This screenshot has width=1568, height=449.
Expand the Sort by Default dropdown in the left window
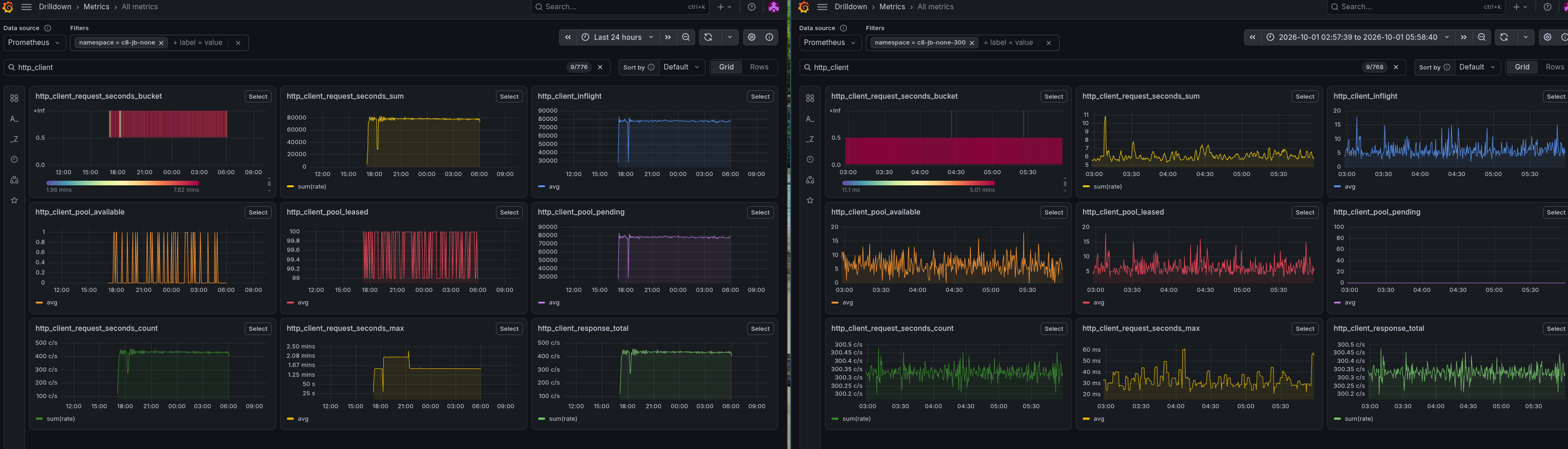tap(682, 67)
